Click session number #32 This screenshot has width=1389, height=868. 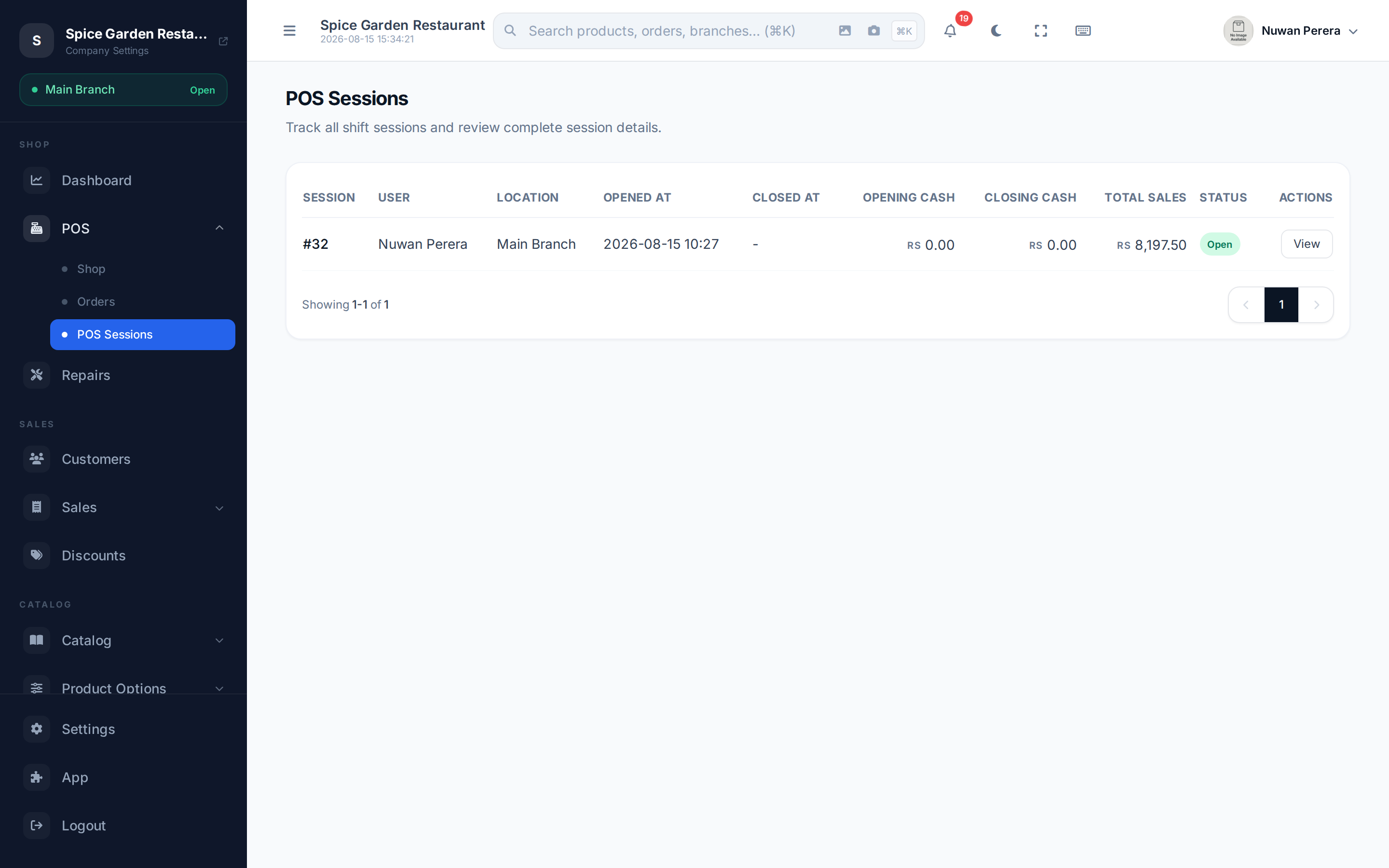[316, 244]
